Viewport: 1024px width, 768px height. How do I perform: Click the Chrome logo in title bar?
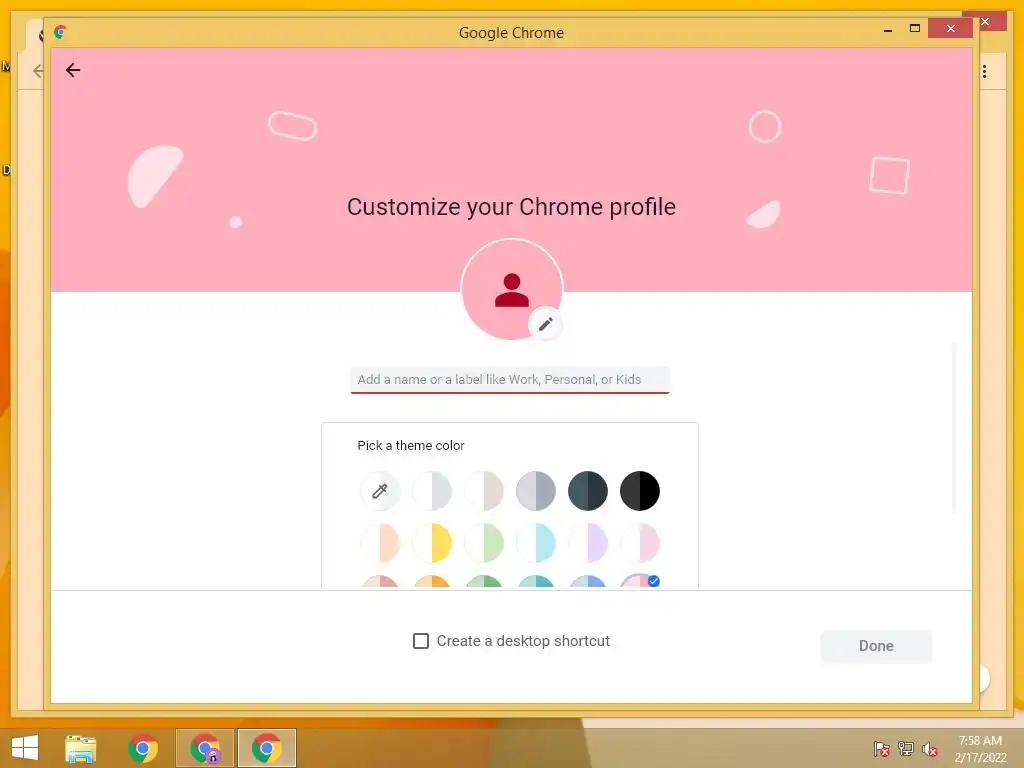[60, 32]
